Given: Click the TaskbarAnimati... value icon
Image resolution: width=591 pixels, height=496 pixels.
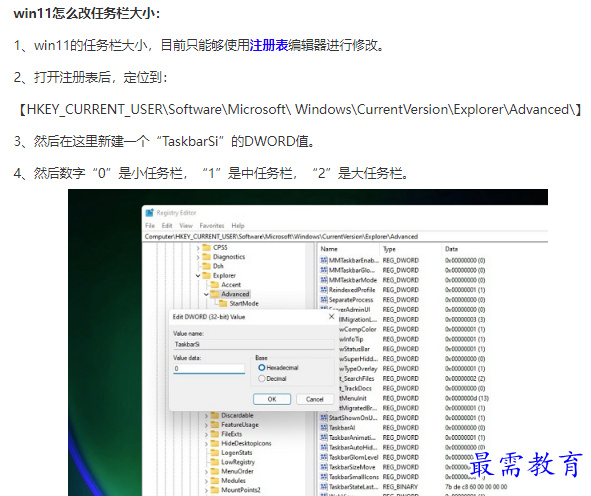Looking at the screenshot, I should click(324, 437).
